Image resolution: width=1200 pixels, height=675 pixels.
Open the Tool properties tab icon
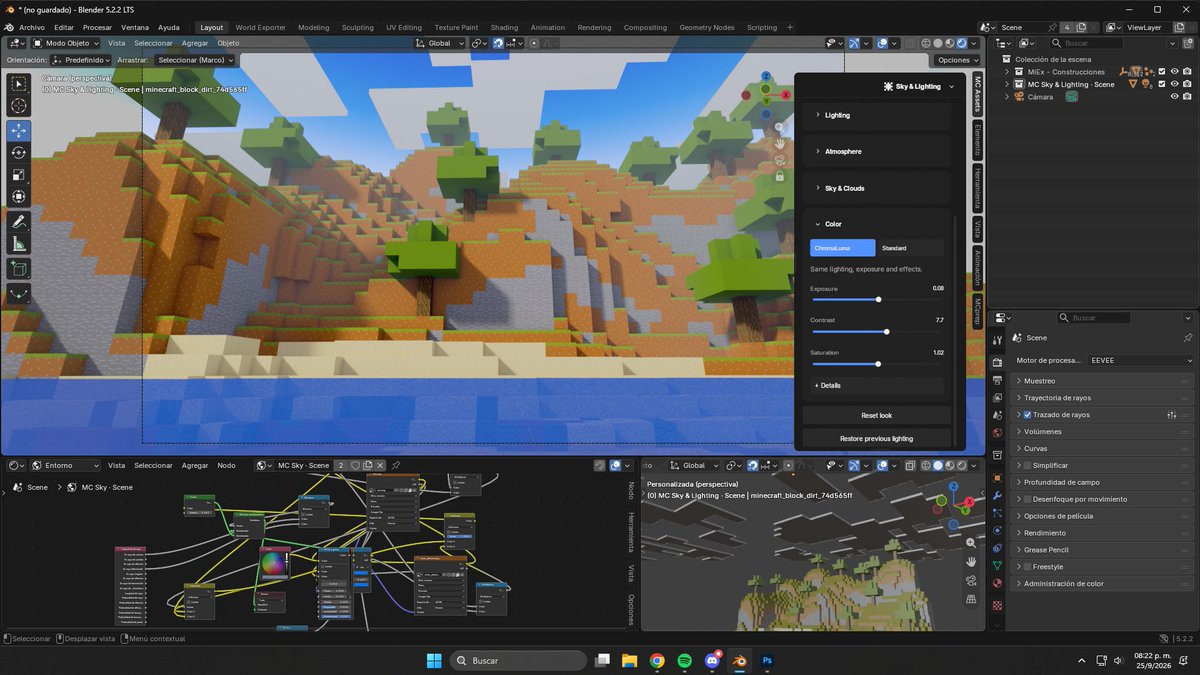tap(997, 339)
